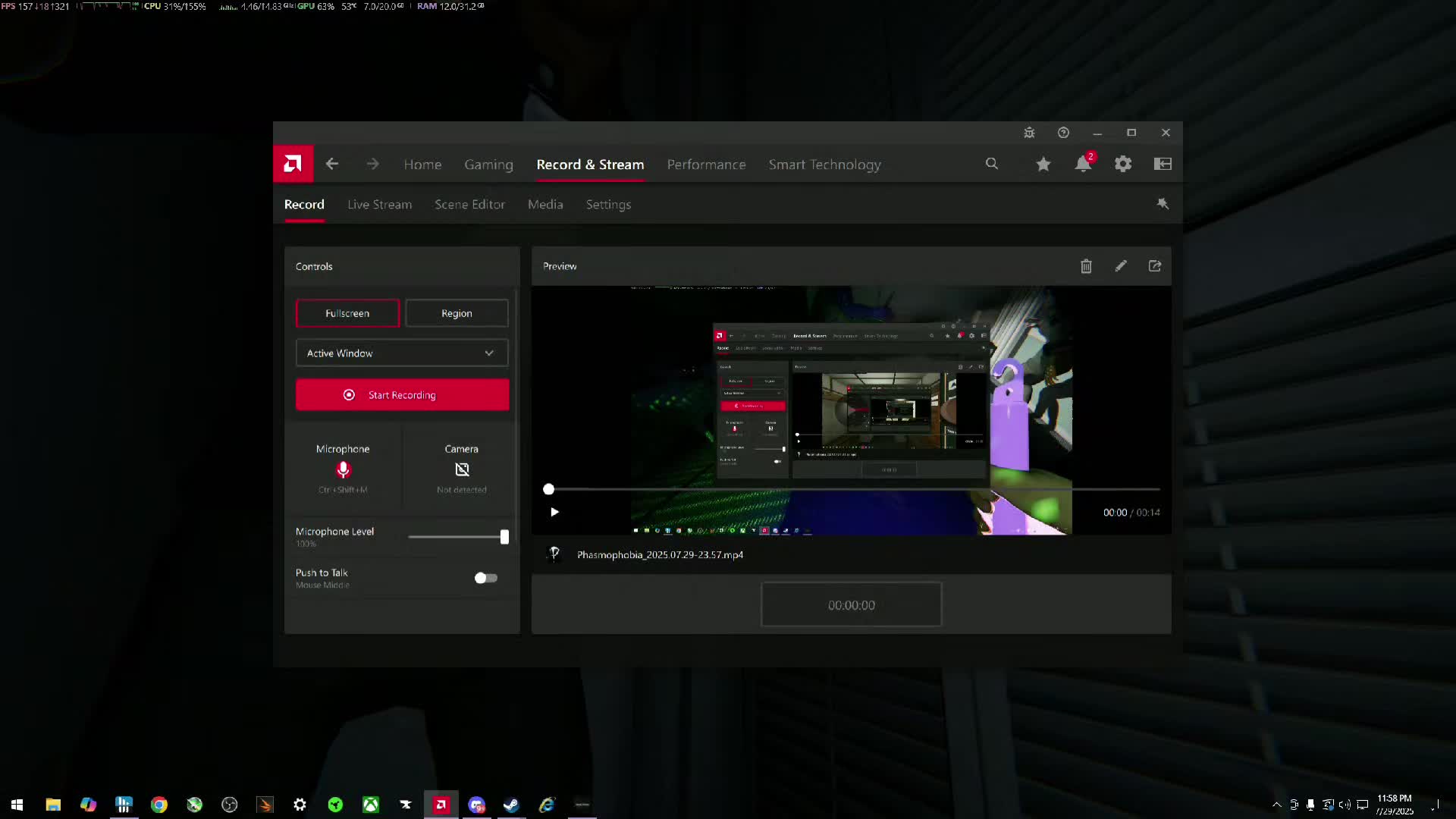Screen dimensions: 1456x819
Task: Open recording in external window icon
Action: pyautogui.click(x=1155, y=266)
